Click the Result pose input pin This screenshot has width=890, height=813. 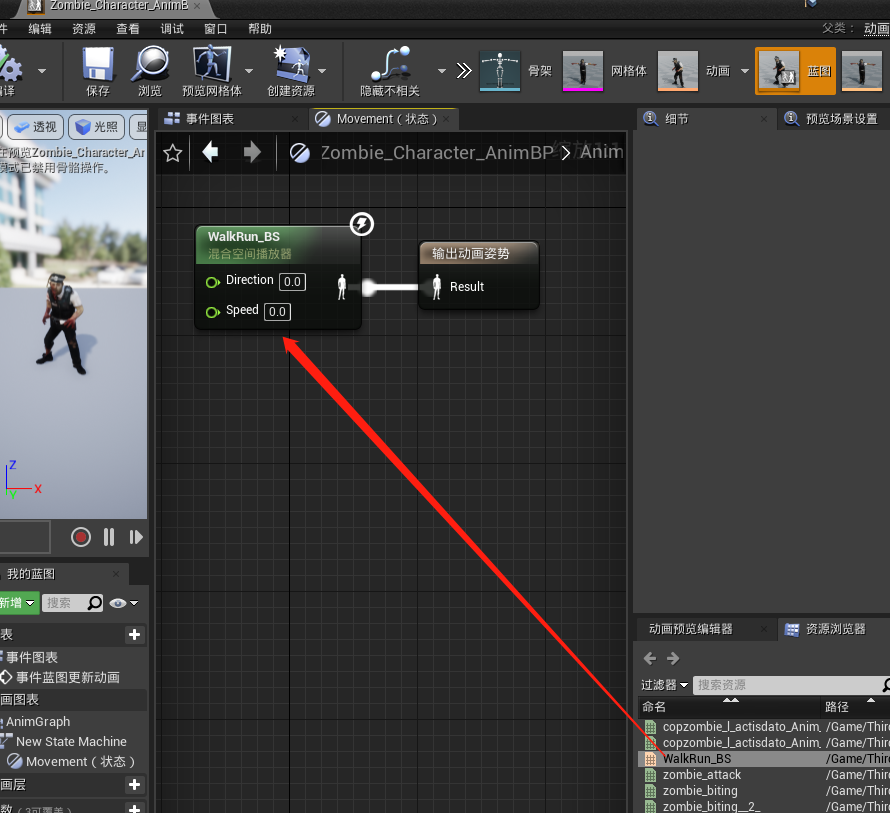(x=436, y=287)
